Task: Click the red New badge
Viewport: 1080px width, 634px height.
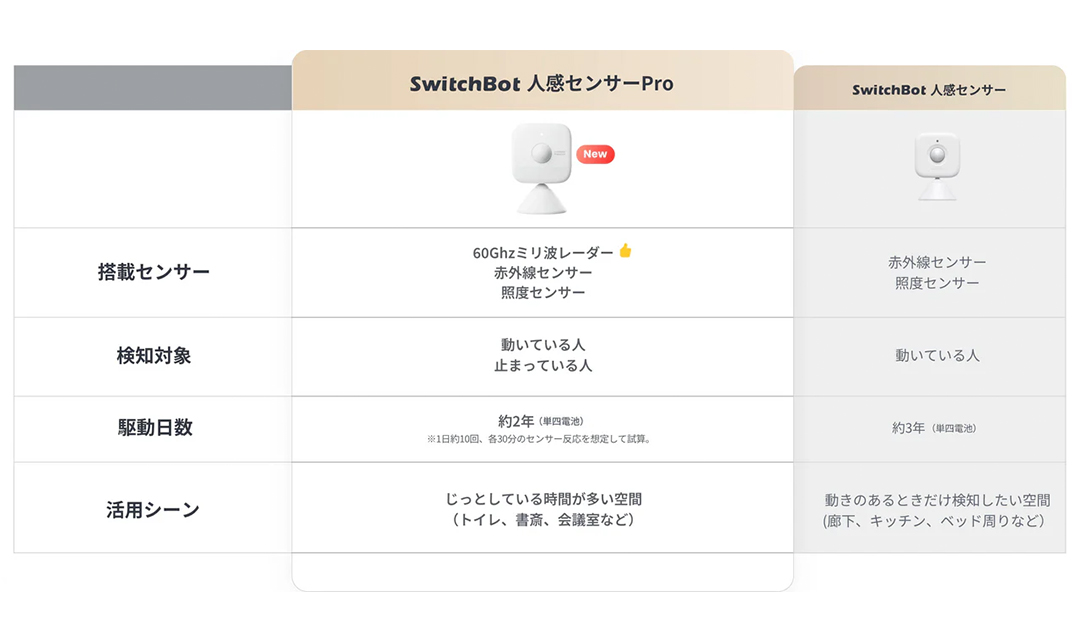Action: click(x=595, y=154)
